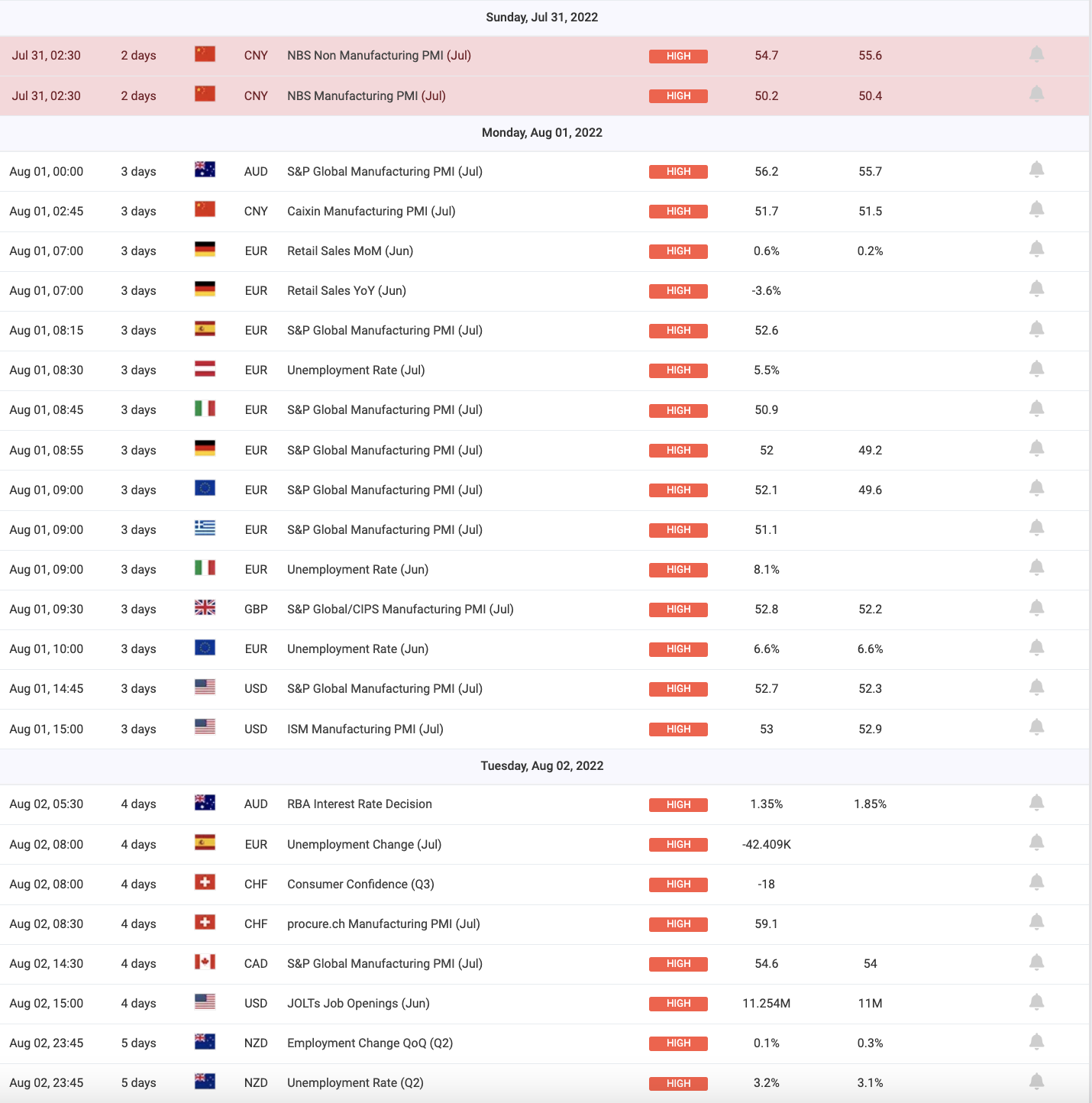
Task: Click bell on Aug 01, 08:15 row
Action: pyautogui.click(x=1036, y=329)
